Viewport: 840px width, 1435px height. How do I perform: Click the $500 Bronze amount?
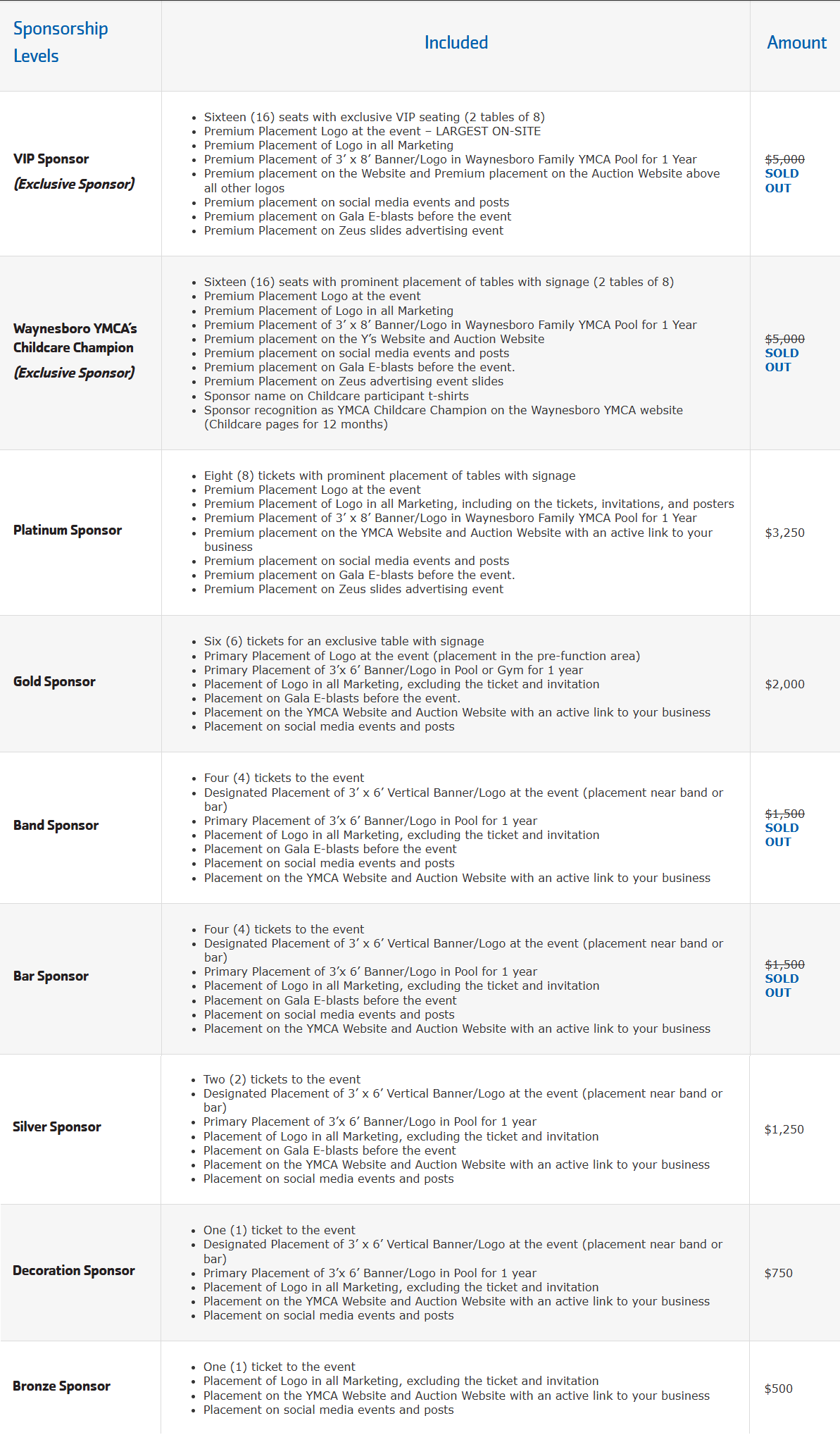tap(778, 1389)
